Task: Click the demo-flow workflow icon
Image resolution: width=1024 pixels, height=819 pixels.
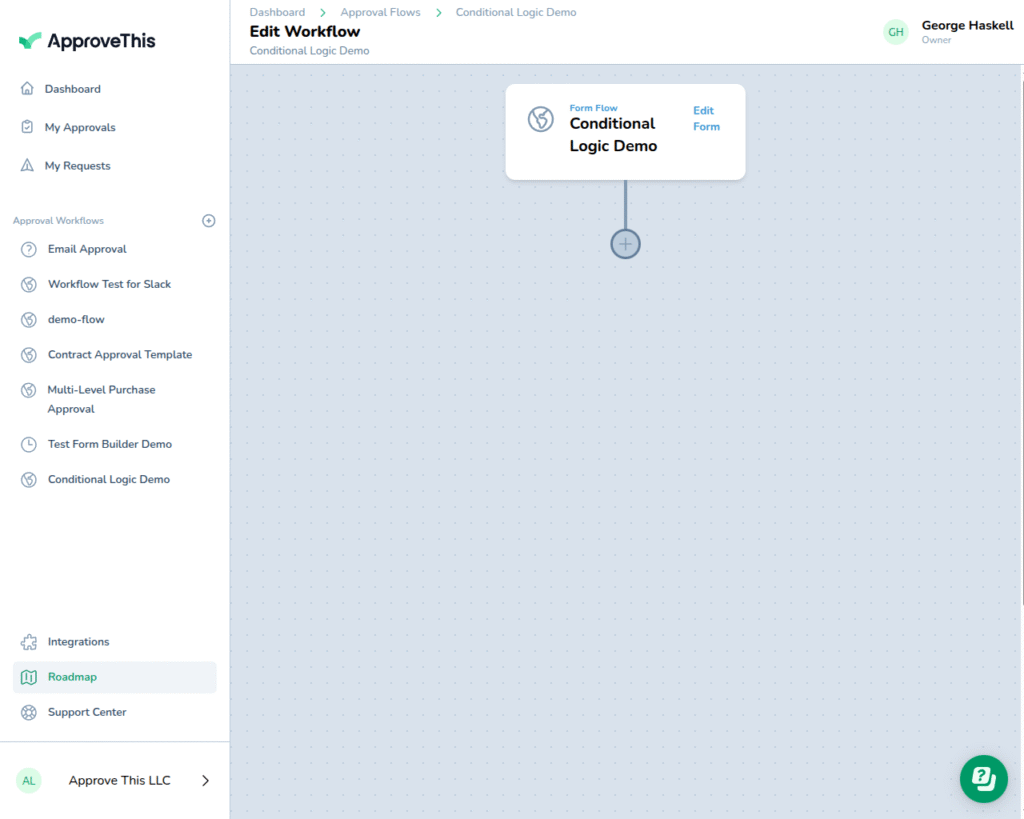Action: (x=29, y=319)
